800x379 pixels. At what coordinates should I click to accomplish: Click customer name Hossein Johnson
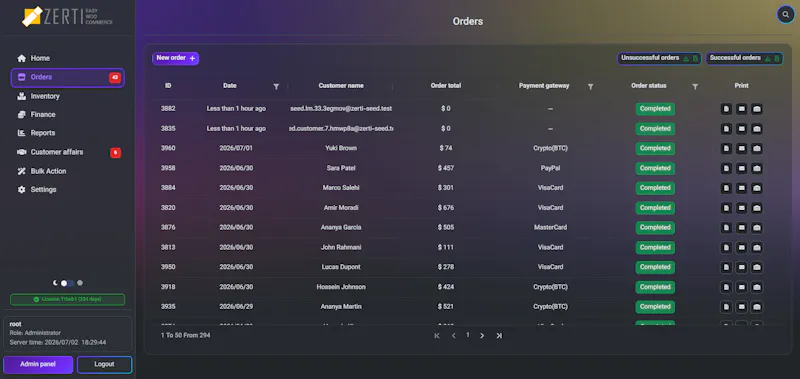[341, 287]
